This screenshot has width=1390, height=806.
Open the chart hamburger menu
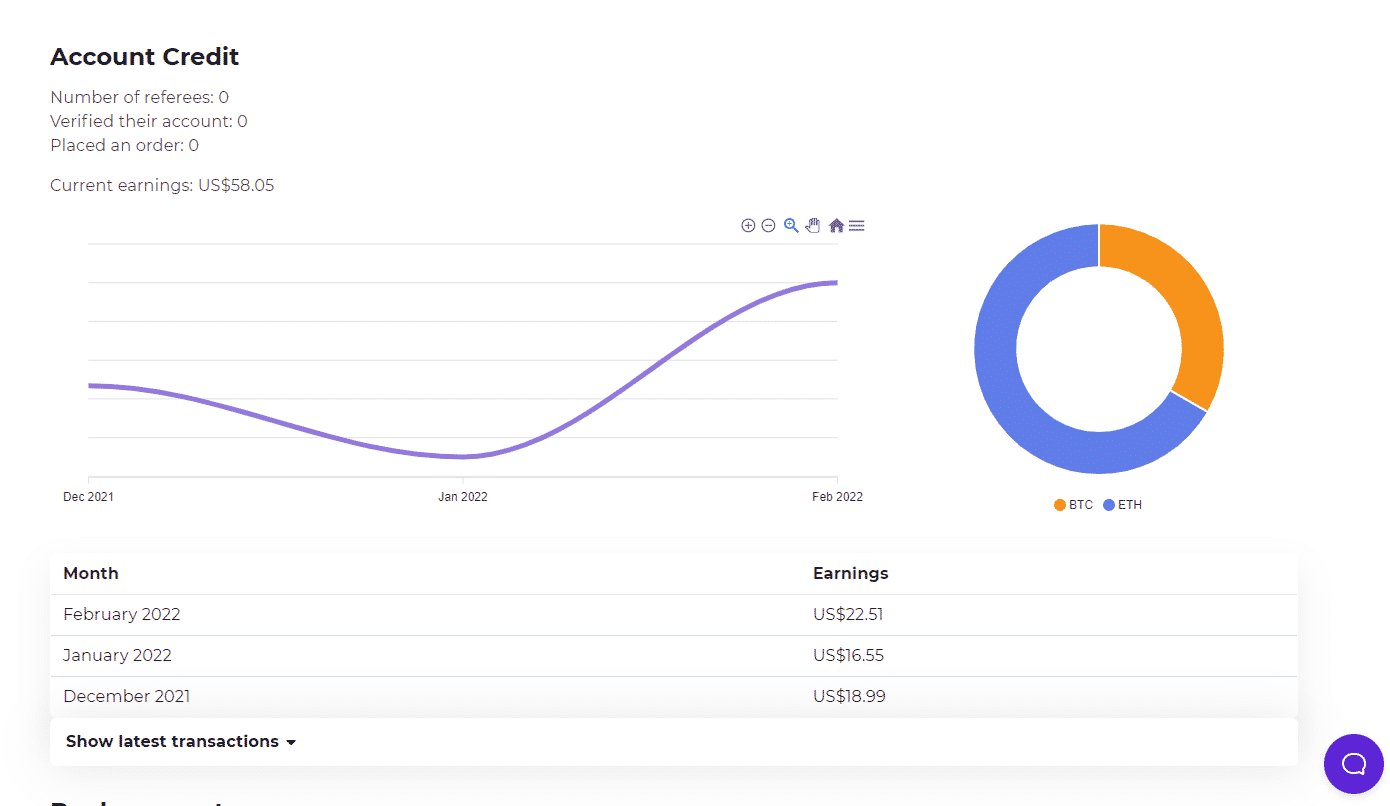(857, 226)
